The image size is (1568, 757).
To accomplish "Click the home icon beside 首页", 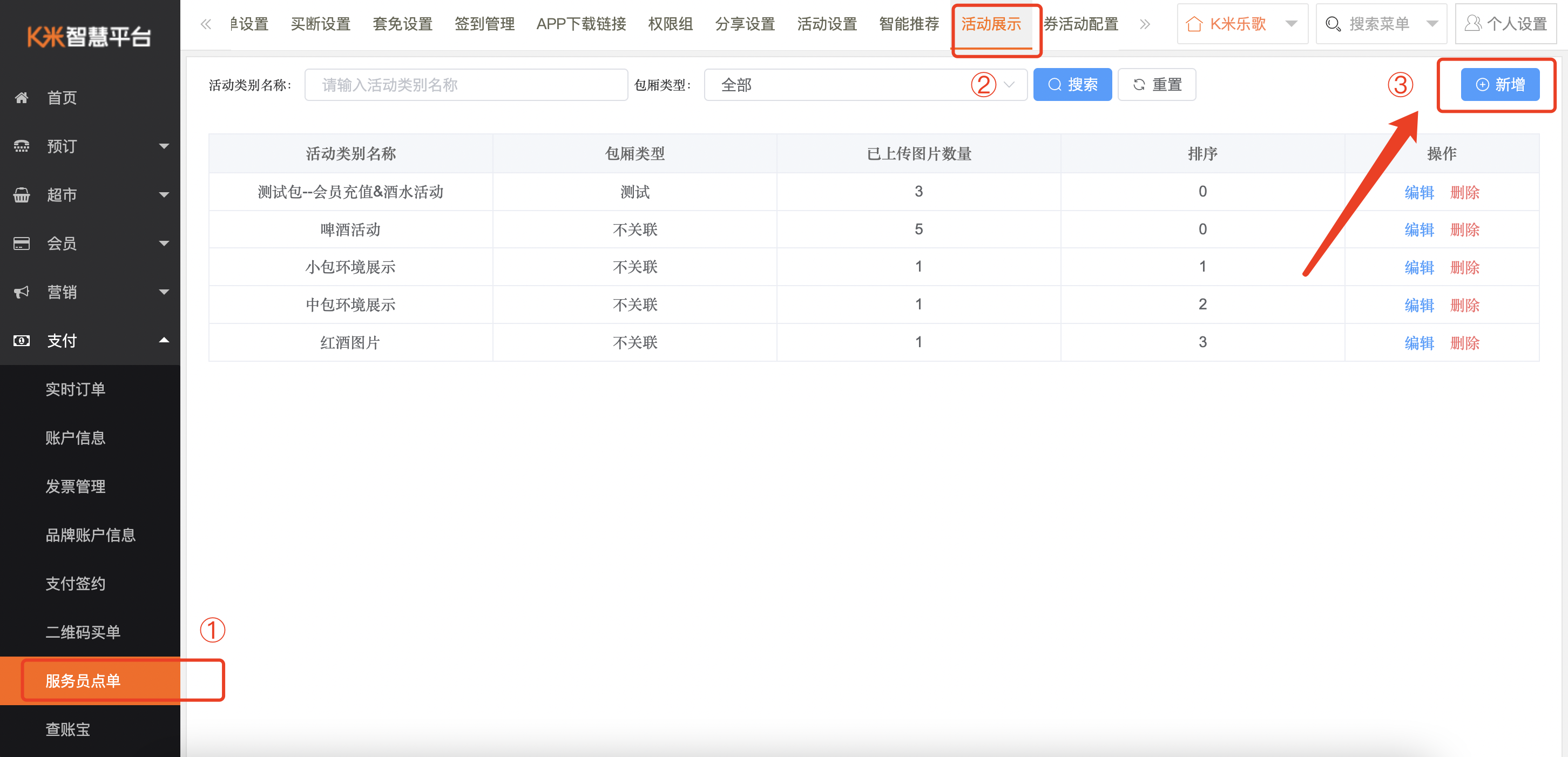I will [x=22, y=97].
